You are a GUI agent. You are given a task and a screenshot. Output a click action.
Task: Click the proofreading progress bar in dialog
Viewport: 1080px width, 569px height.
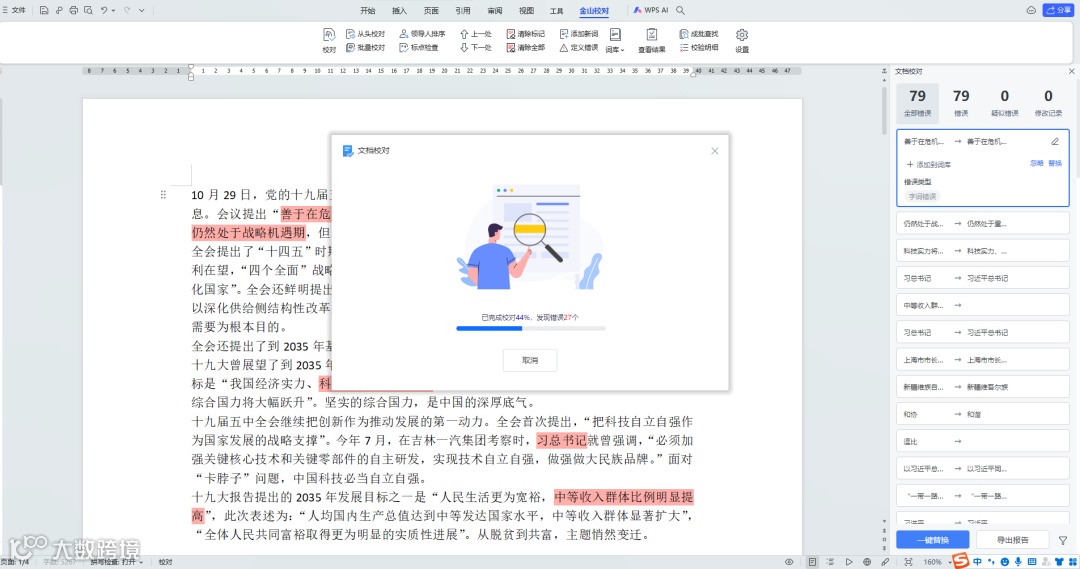tap(530, 329)
